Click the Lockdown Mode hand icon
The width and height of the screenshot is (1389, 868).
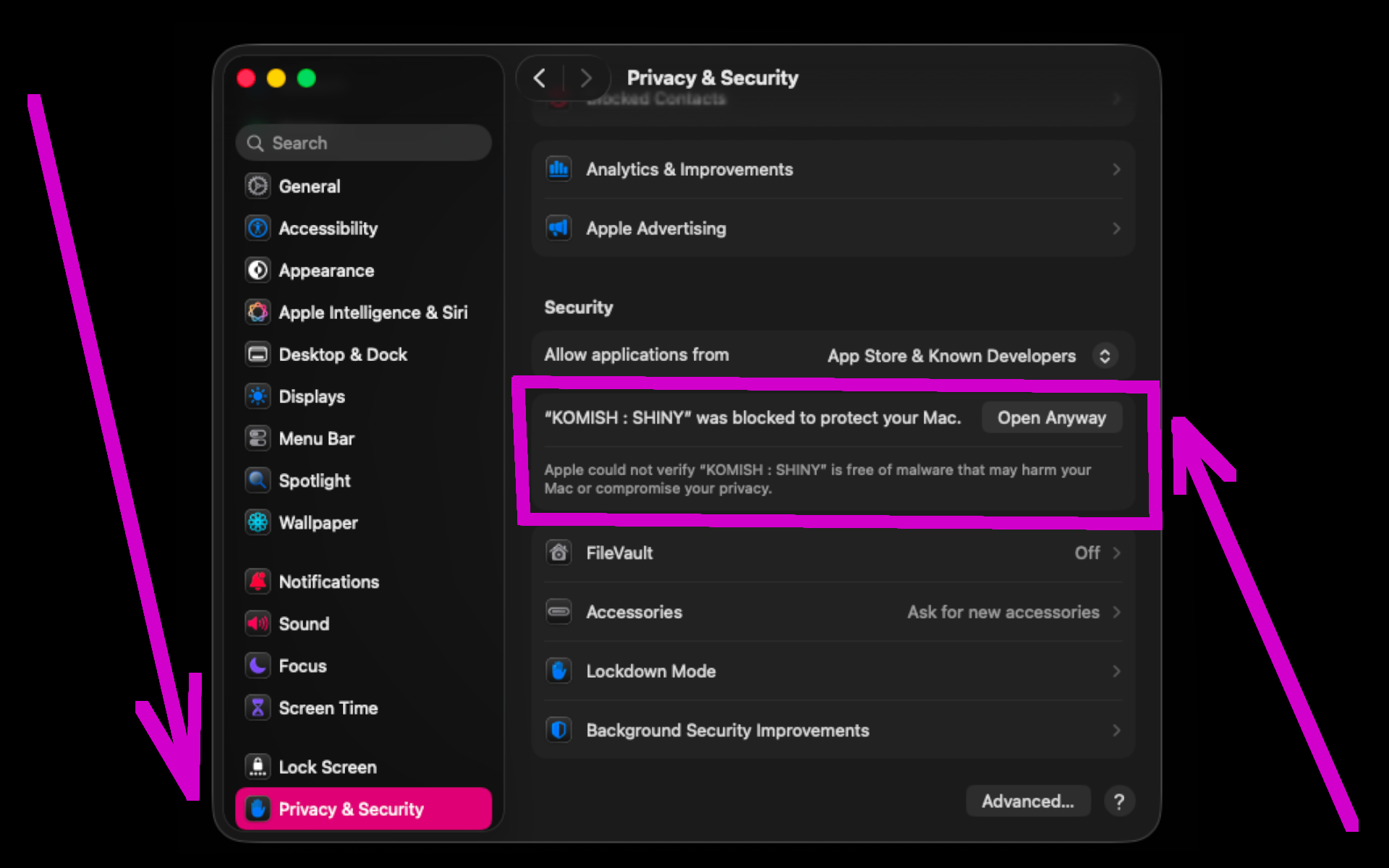coord(558,671)
